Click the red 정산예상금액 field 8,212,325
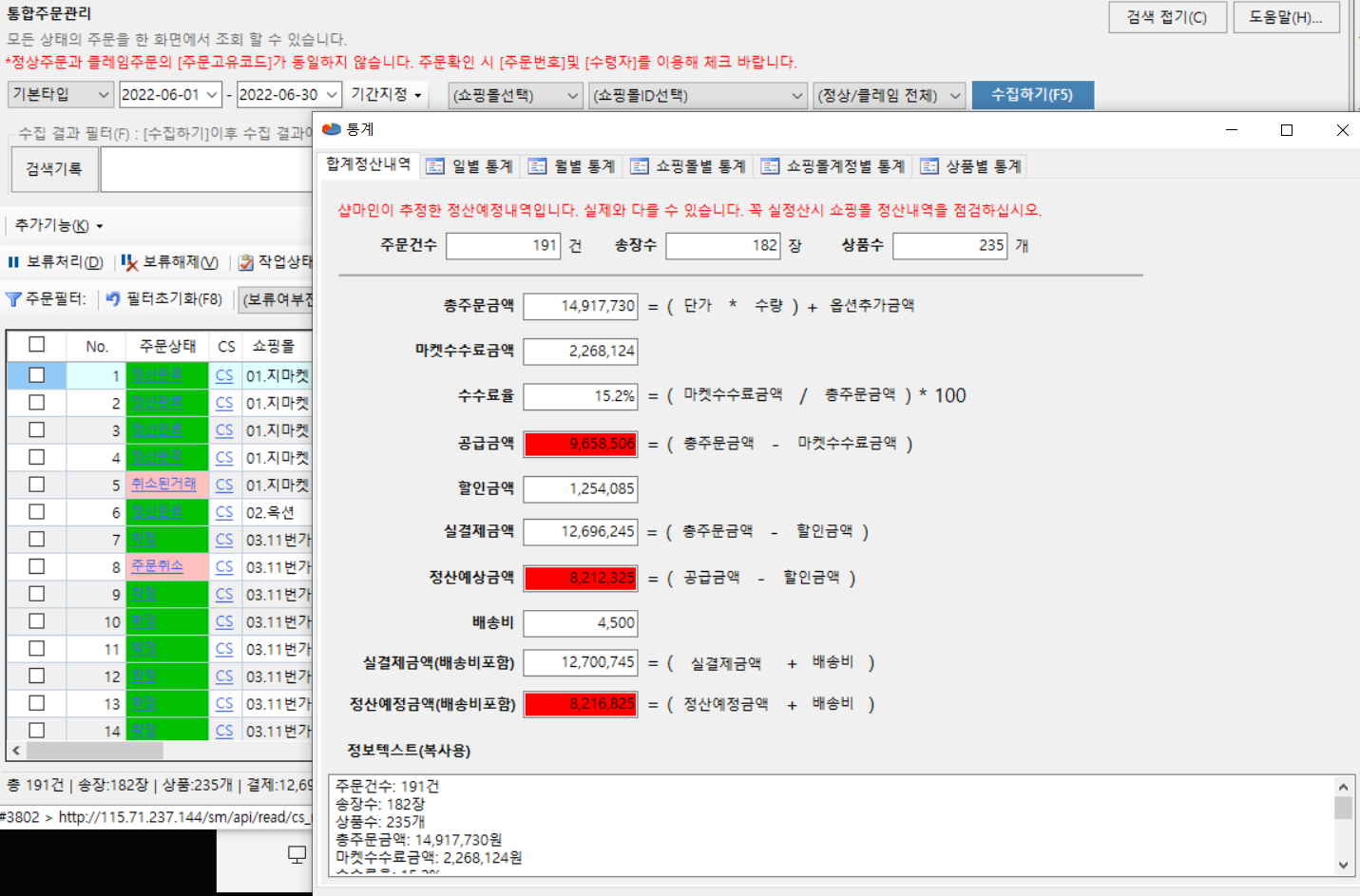The width and height of the screenshot is (1360, 896). click(581, 578)
